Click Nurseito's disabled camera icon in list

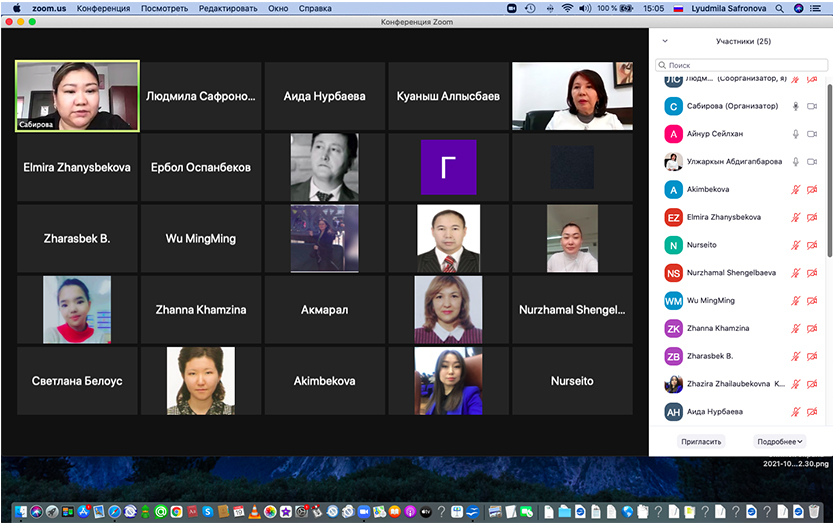(813, 245)
